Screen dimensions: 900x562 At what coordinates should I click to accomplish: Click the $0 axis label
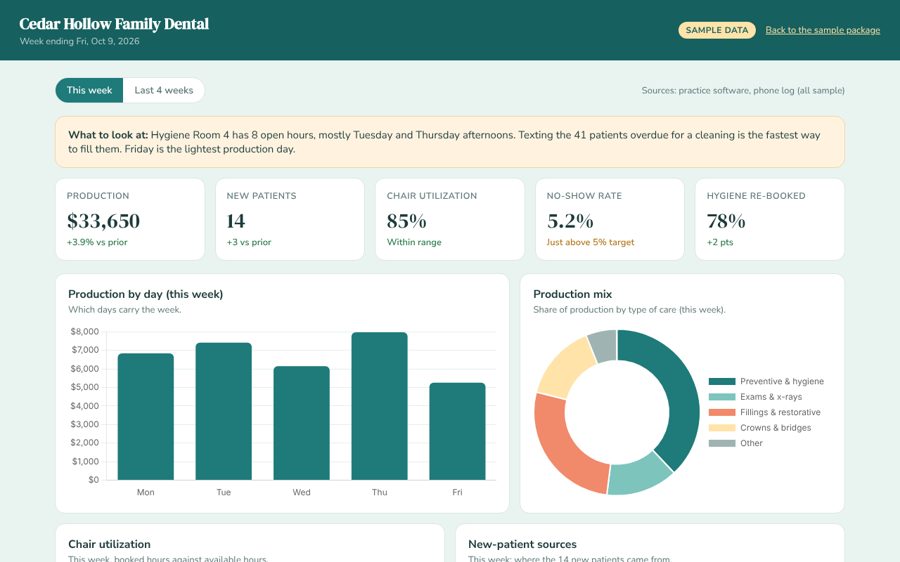[93, 479]
